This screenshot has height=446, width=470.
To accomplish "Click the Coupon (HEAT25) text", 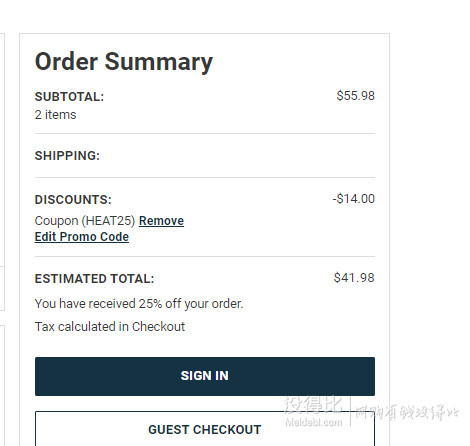I will point(85,221).
